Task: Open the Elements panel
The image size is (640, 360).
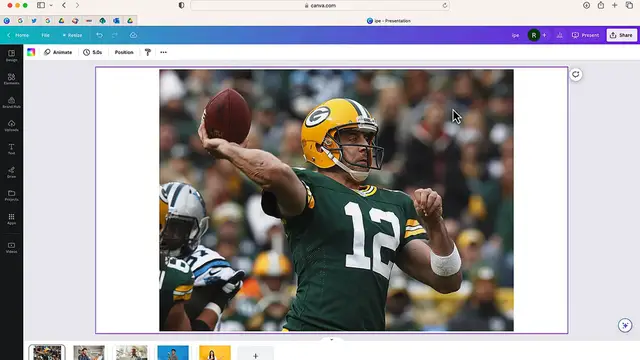Action: [11, 79]
